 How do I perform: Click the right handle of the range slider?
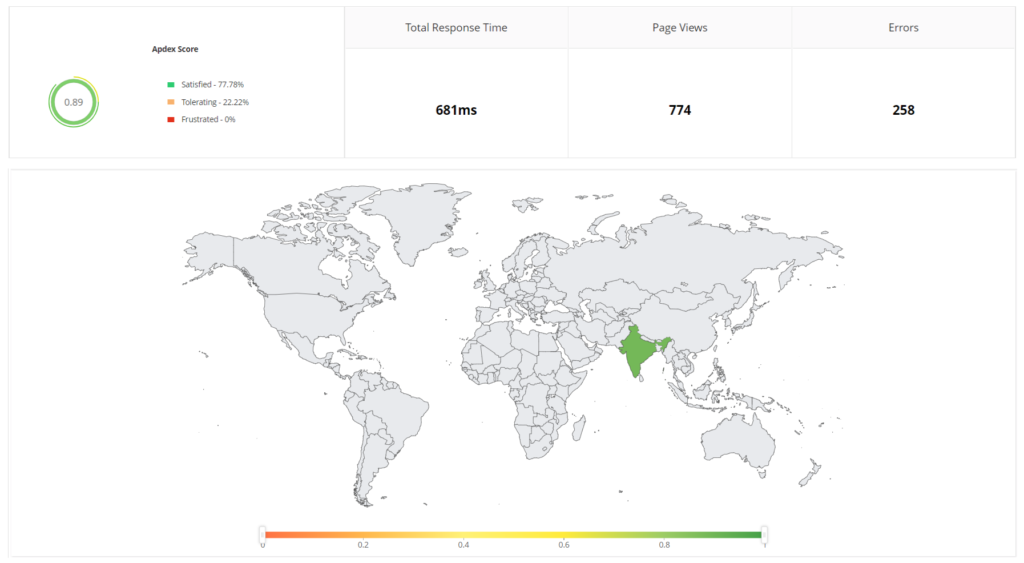pyautogui.click(x=765, y=533)
